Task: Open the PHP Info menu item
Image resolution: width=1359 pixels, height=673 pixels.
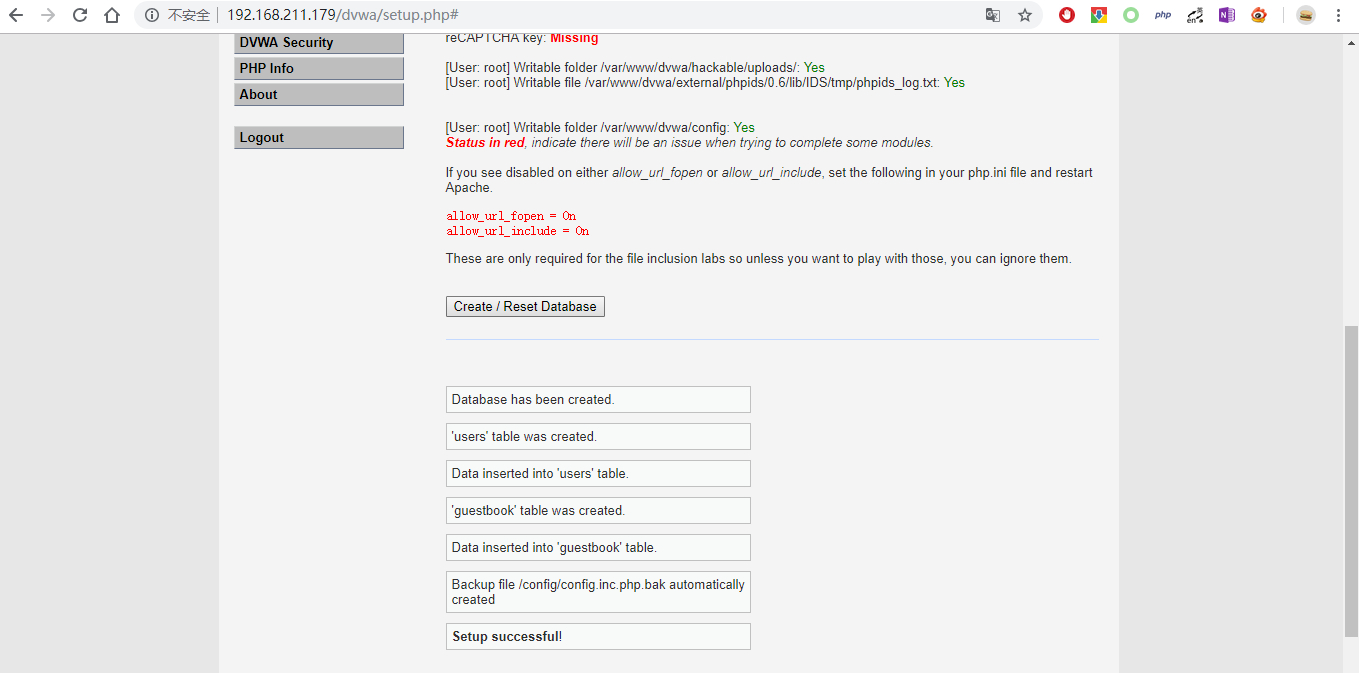Action: [319, 68]
